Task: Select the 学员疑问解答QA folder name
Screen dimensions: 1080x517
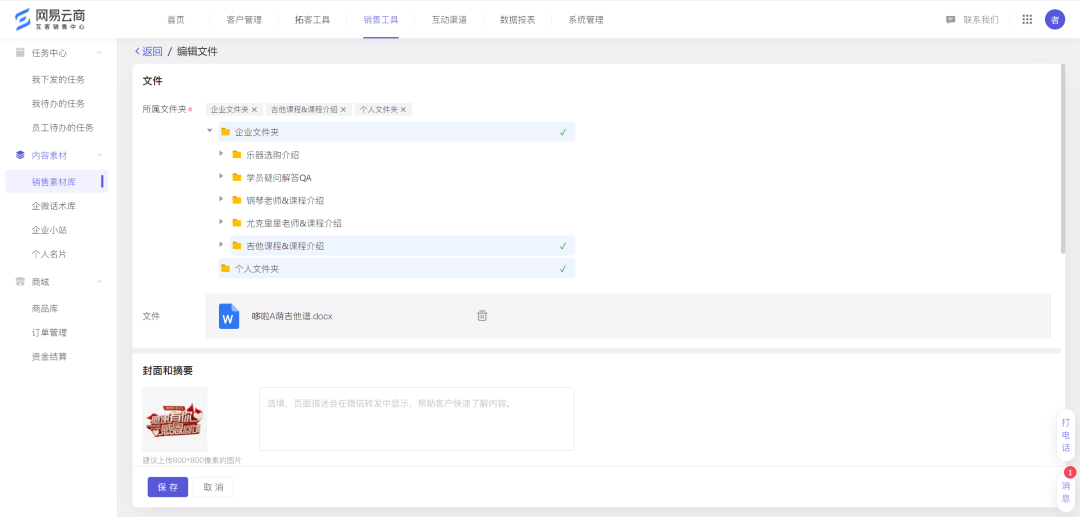Action: pos(279,178)
